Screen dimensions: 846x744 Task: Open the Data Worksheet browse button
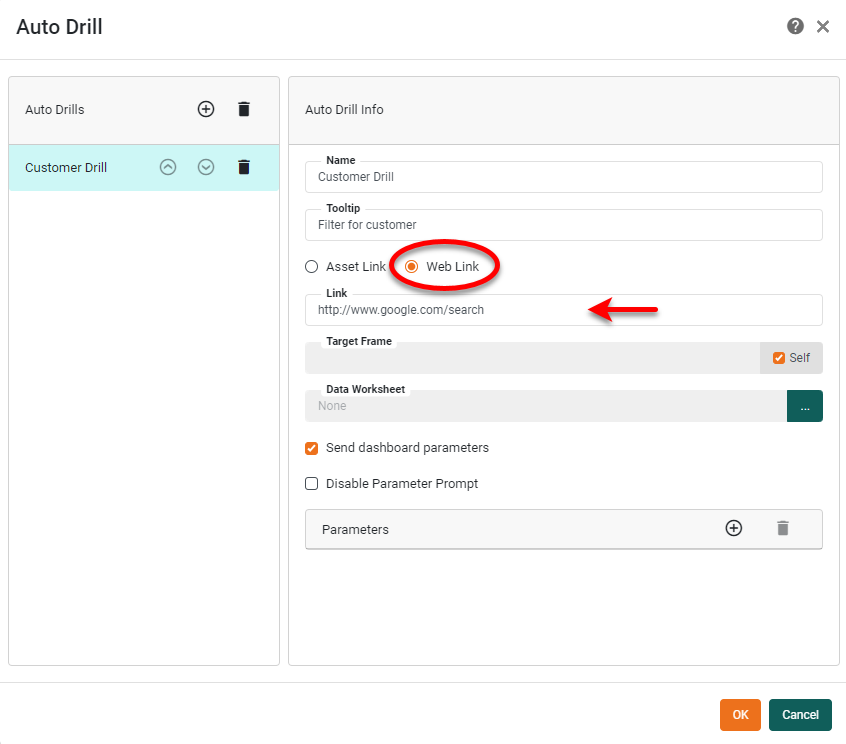[x=804, y=406]
